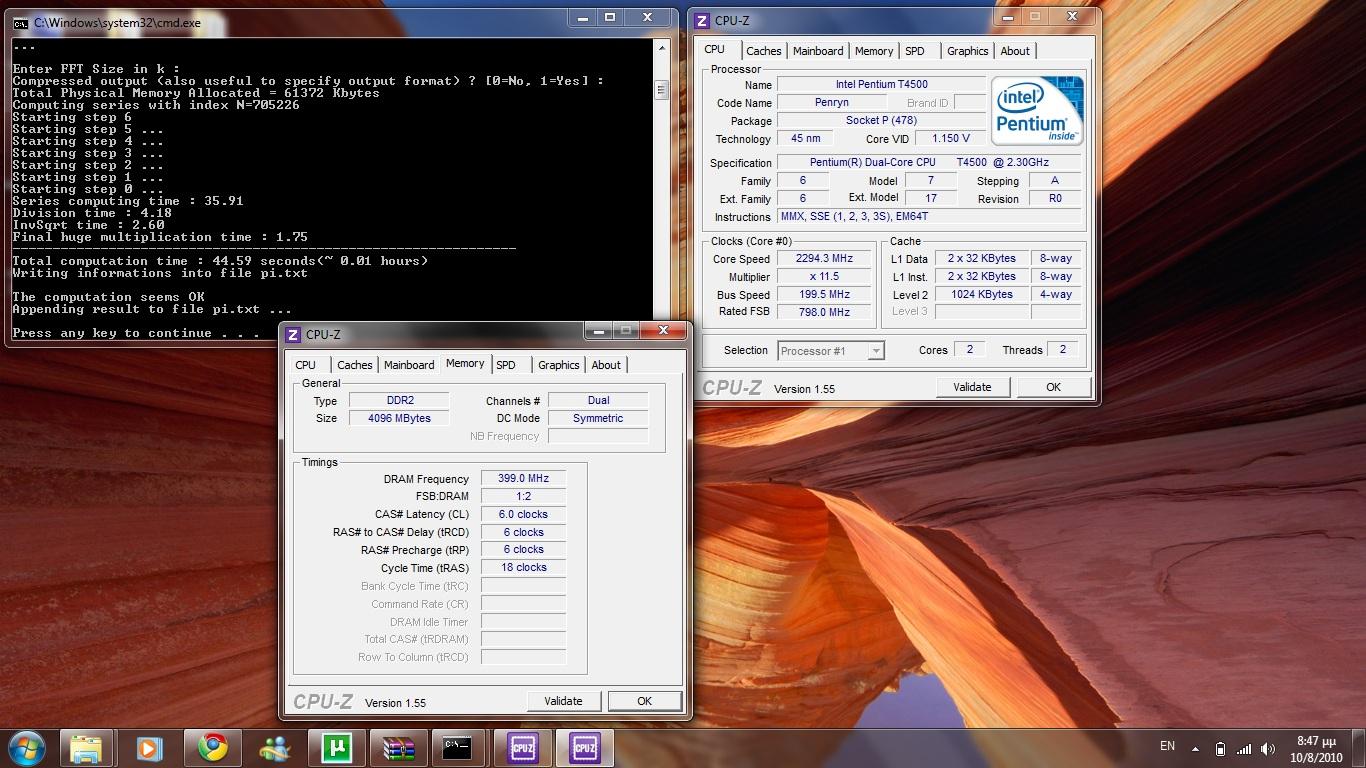Show hidden system tray icons
1366x768 pixels.
1195,748
